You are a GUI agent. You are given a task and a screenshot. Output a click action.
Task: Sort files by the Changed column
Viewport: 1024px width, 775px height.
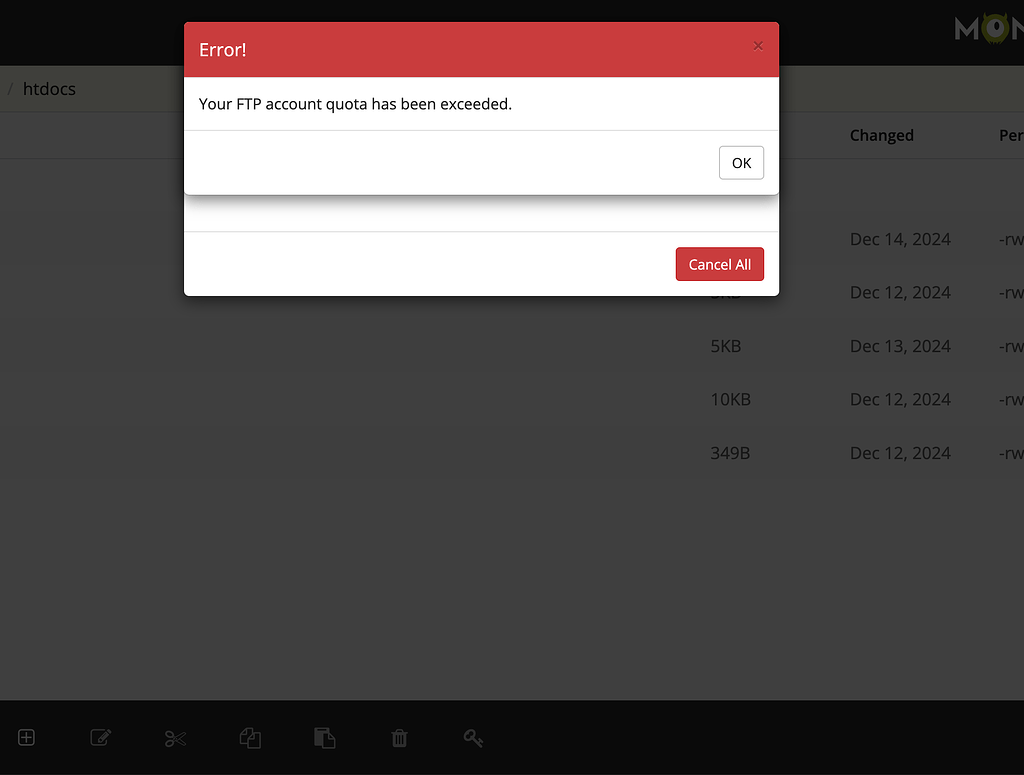(881, 135)
